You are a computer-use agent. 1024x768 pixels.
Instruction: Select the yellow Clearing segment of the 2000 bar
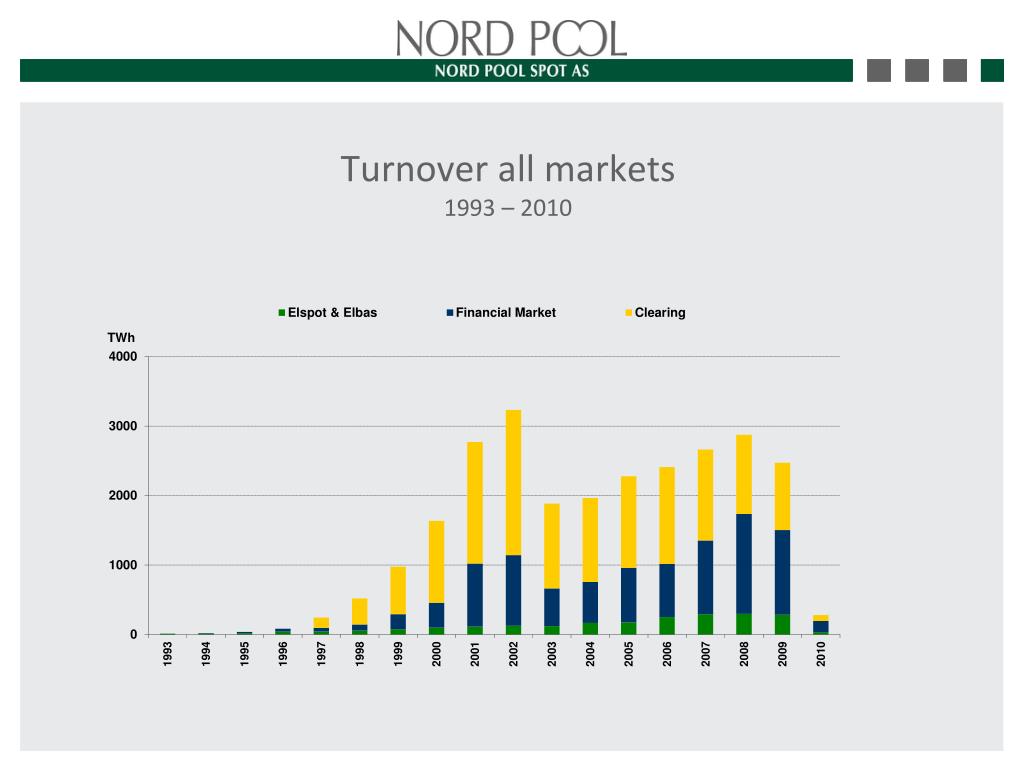(x=436, y=562)
